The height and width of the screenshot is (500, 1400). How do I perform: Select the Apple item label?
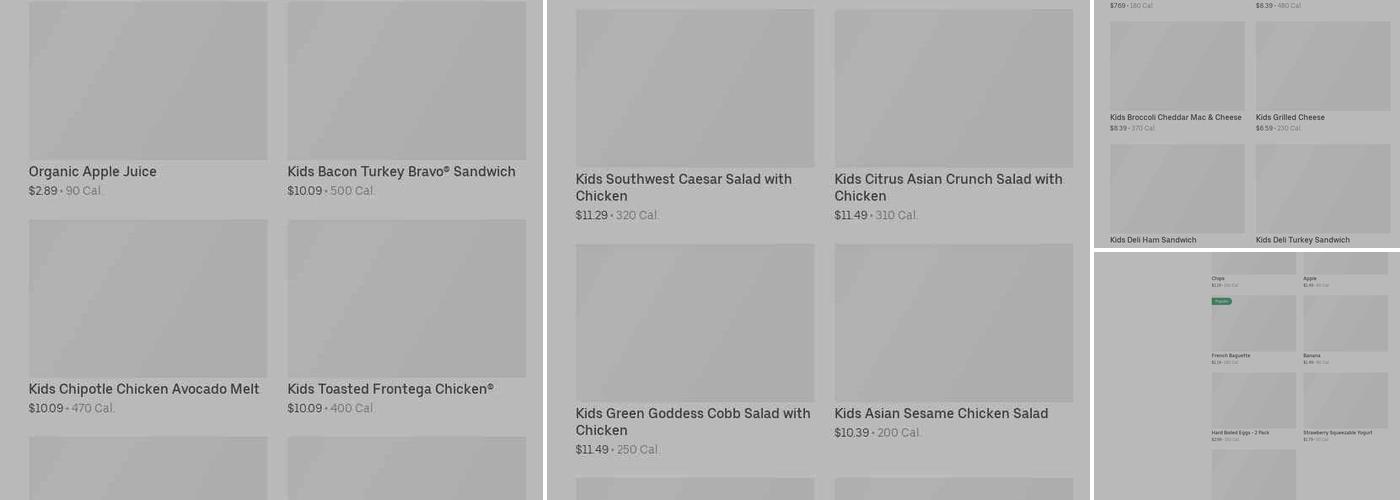click(1309, 279)
